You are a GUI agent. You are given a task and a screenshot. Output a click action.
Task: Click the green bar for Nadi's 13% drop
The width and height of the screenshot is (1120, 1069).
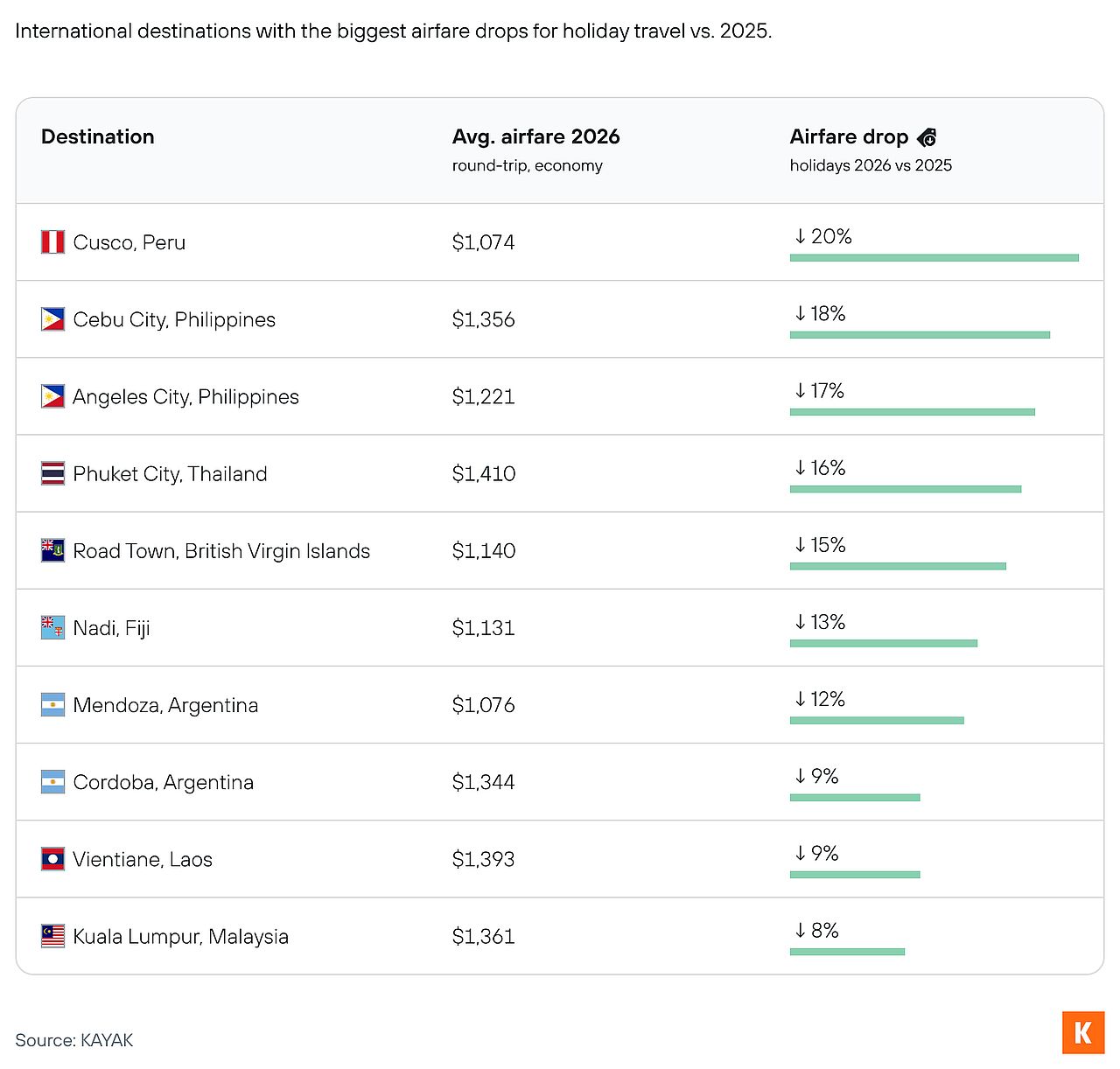coord(884,643)
